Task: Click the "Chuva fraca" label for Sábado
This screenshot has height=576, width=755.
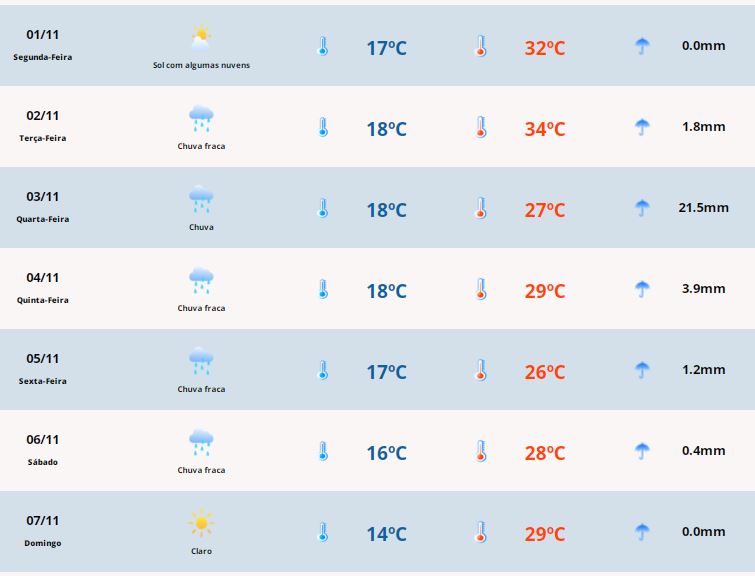Action: click(201, 470)
